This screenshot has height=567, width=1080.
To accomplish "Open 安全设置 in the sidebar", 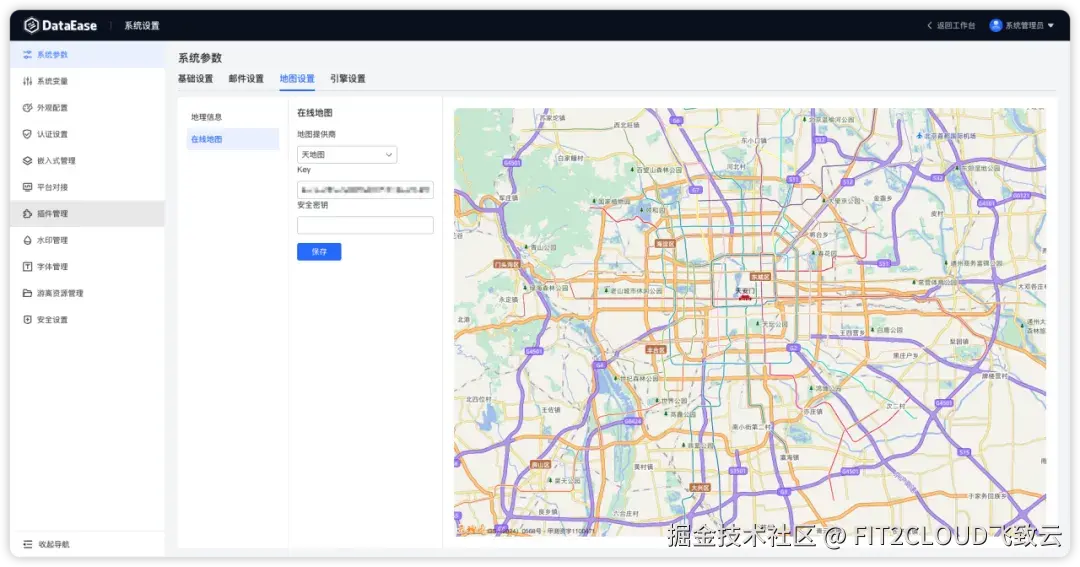I will click(x=87, y=320).
